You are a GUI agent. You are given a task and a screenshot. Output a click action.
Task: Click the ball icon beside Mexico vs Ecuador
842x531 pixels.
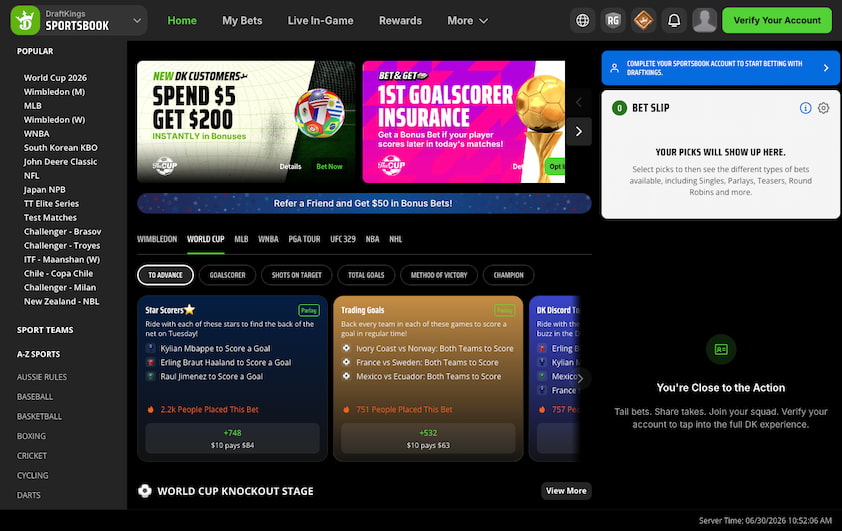[346, 376]
